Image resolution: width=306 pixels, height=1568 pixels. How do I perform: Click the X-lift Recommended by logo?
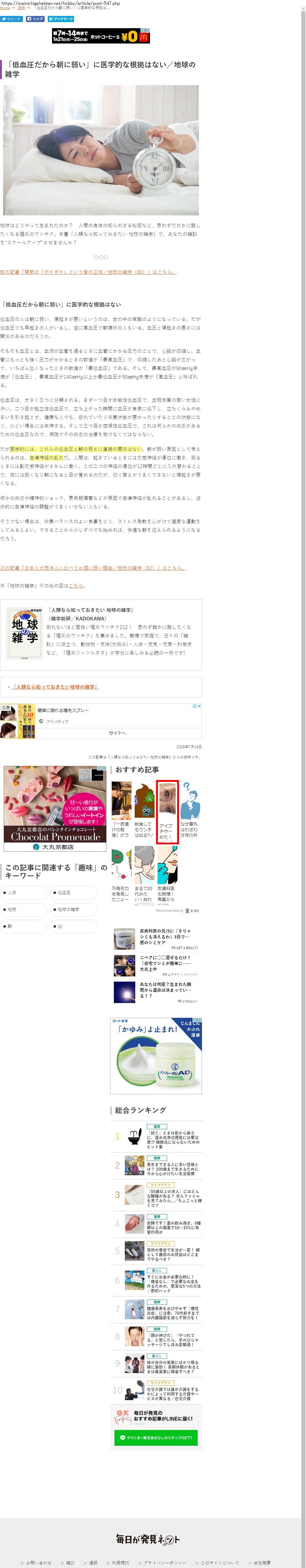click(192, 911)
